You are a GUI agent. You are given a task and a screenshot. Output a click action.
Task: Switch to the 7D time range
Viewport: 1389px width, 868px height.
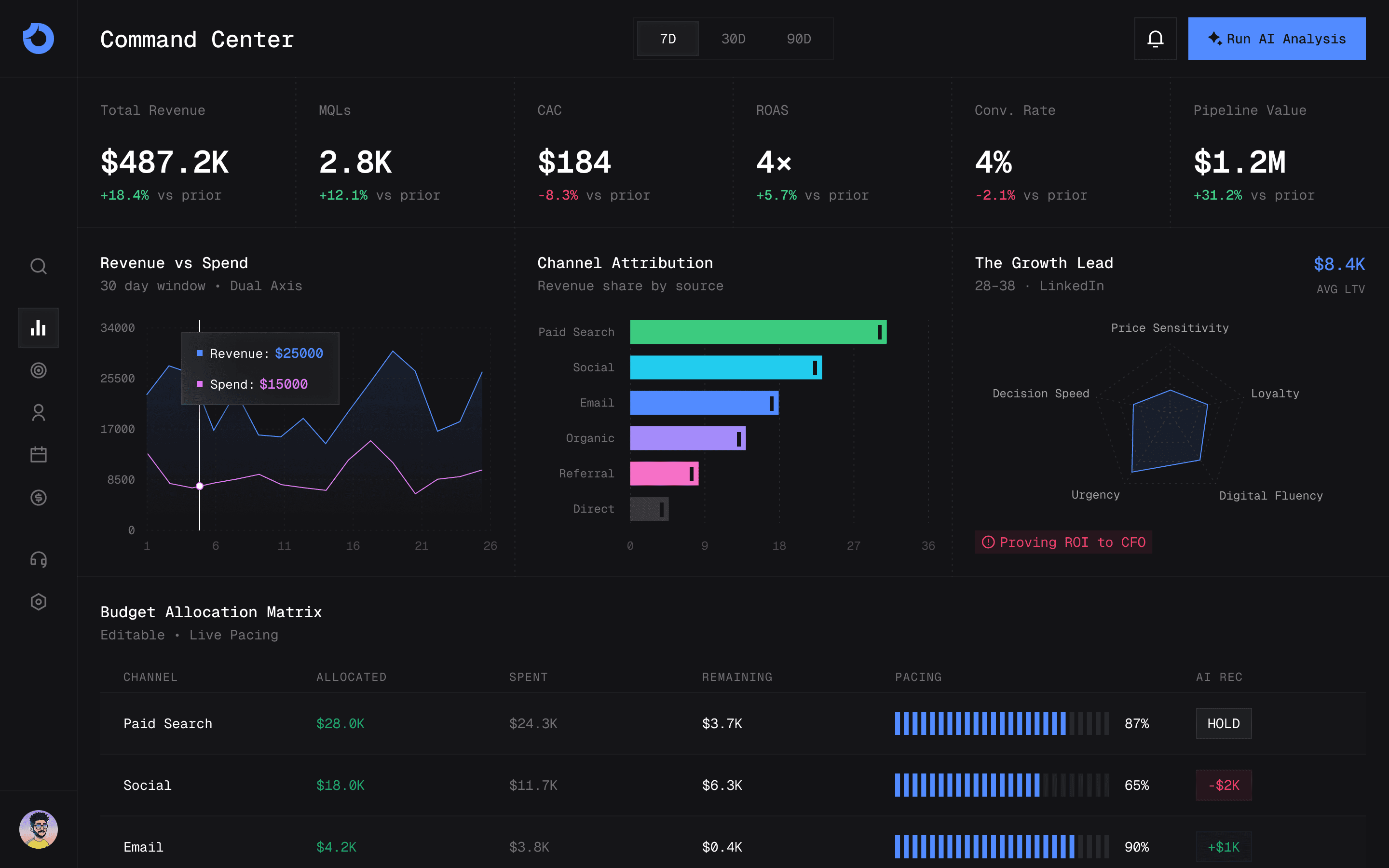pos(667,39)
